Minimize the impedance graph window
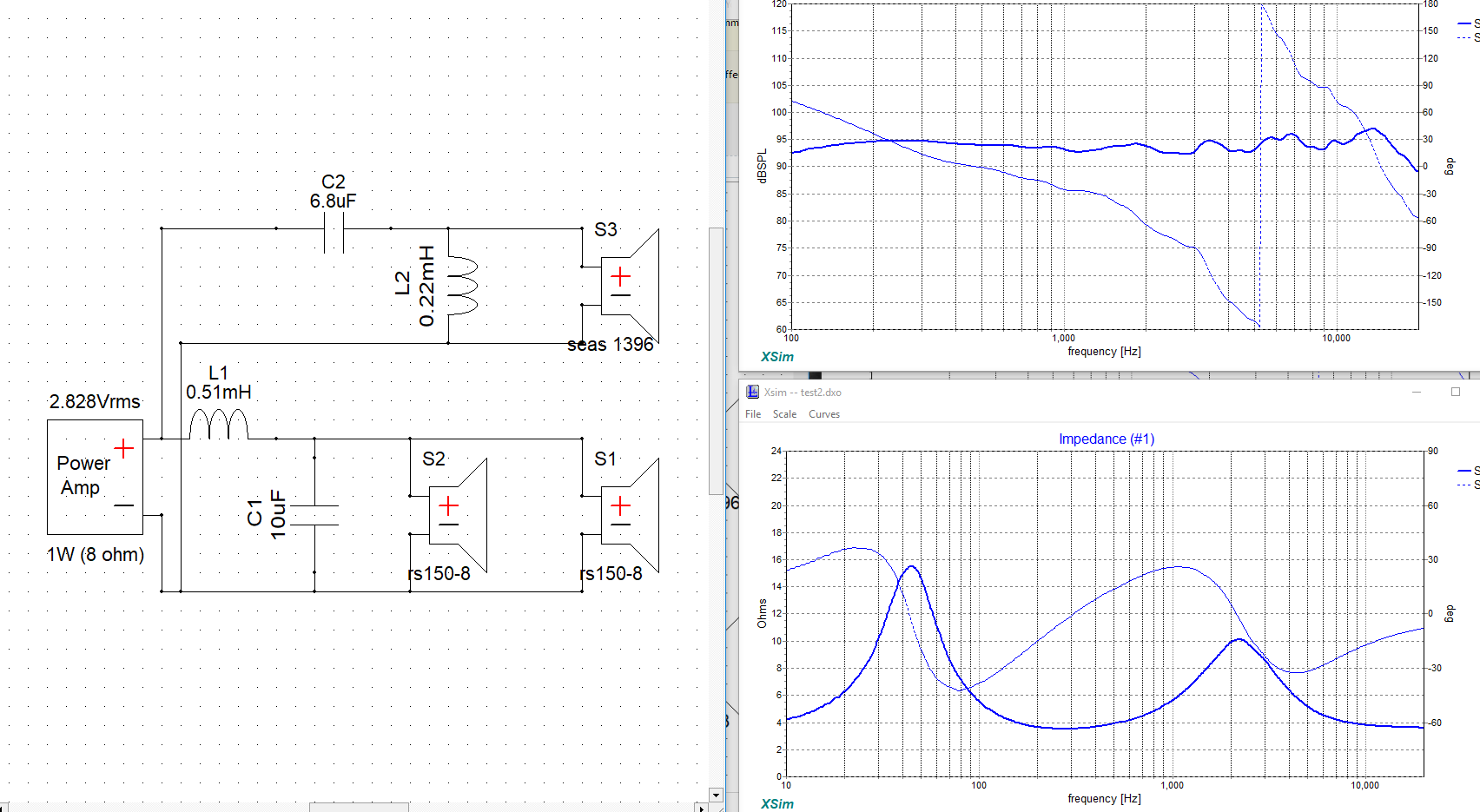The height and width of the screenshot is (812, 1480). (1417, 393)
